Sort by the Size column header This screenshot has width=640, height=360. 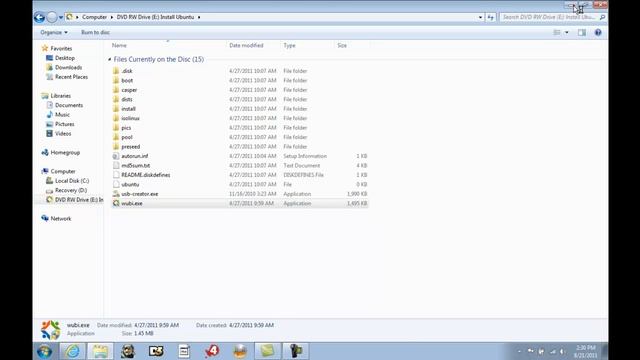[342, 45]
